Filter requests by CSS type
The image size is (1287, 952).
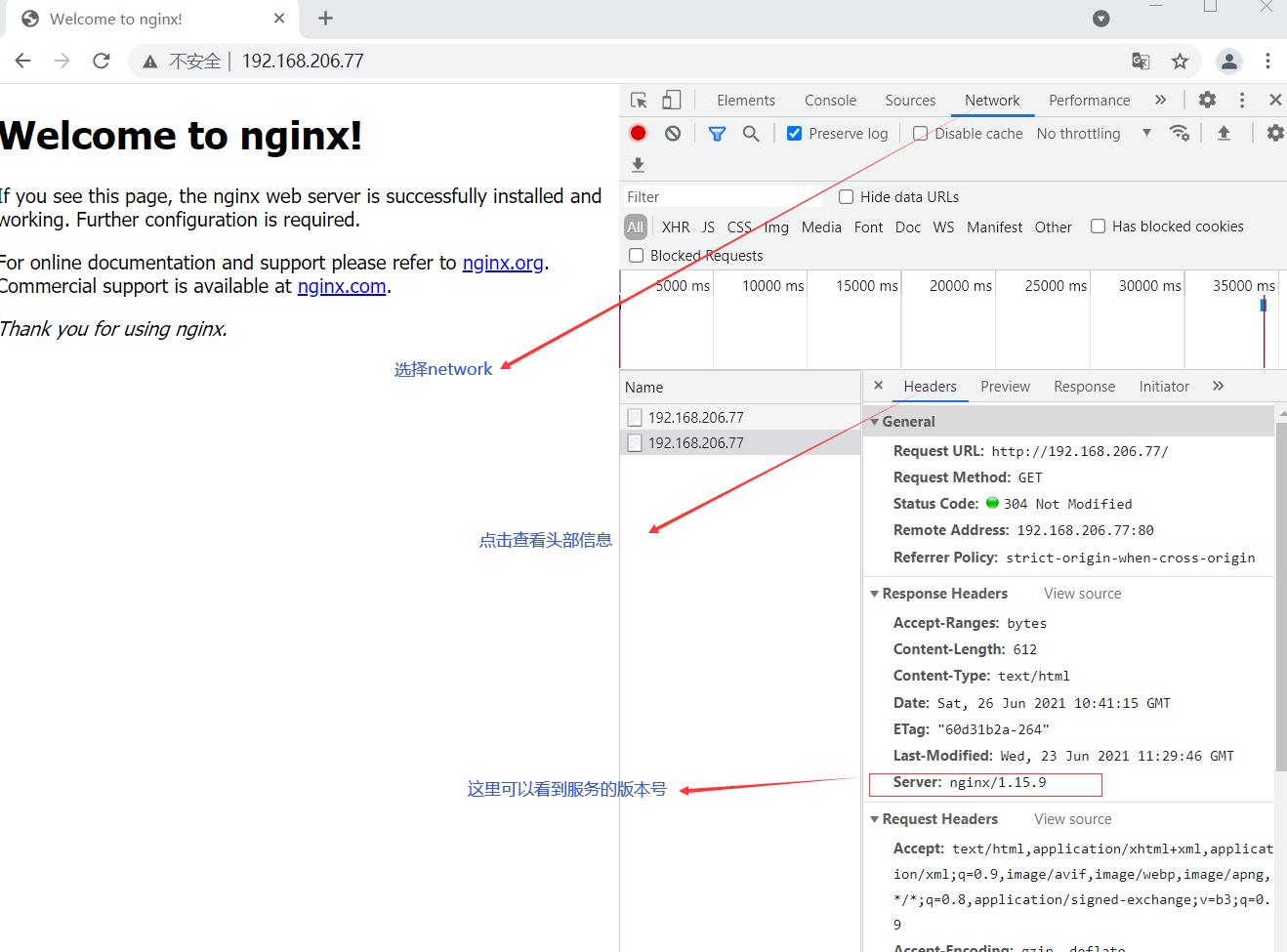pyautogui.click(x=739, y=228)
